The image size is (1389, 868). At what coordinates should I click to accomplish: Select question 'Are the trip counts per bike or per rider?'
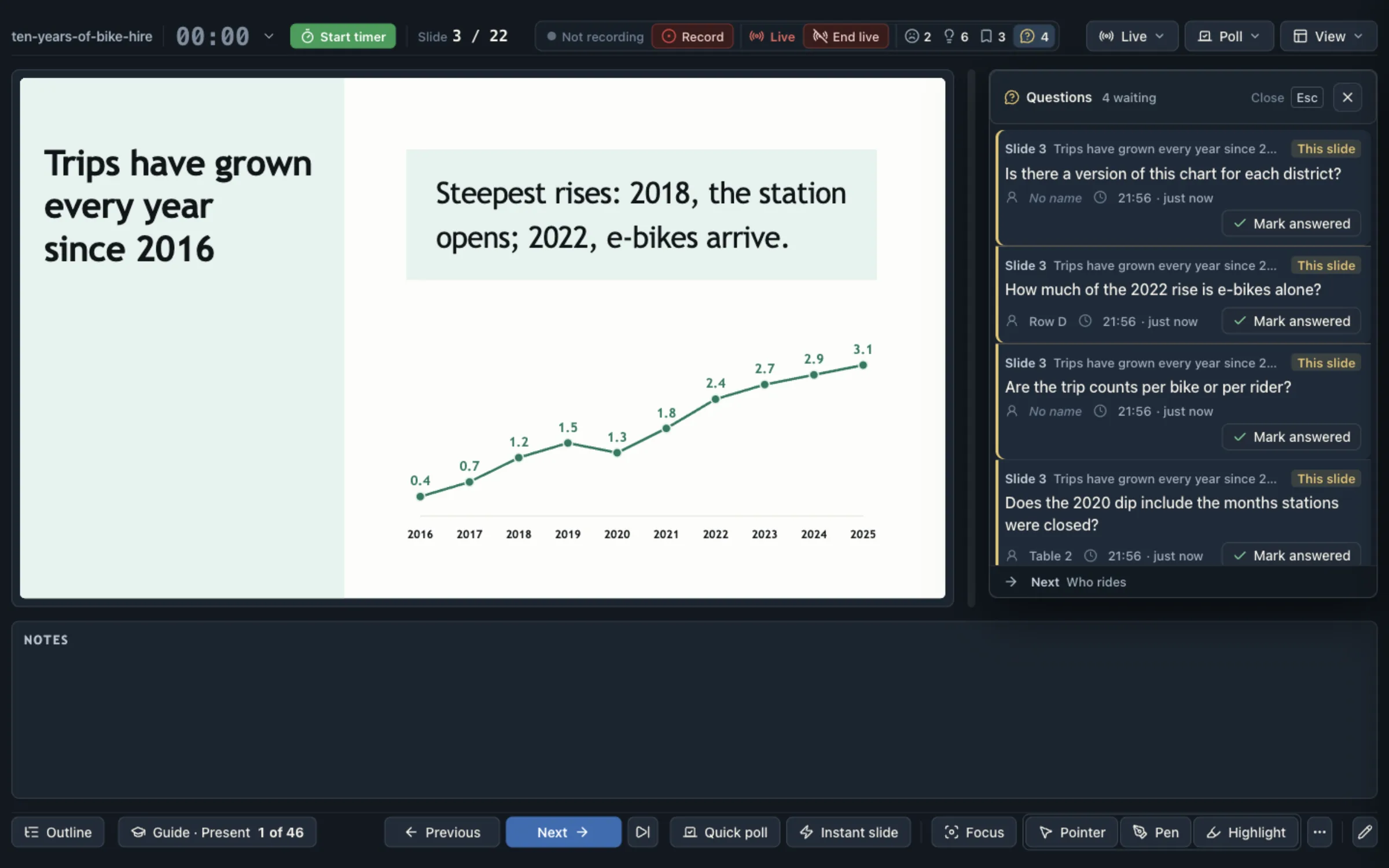(1148, 387)
